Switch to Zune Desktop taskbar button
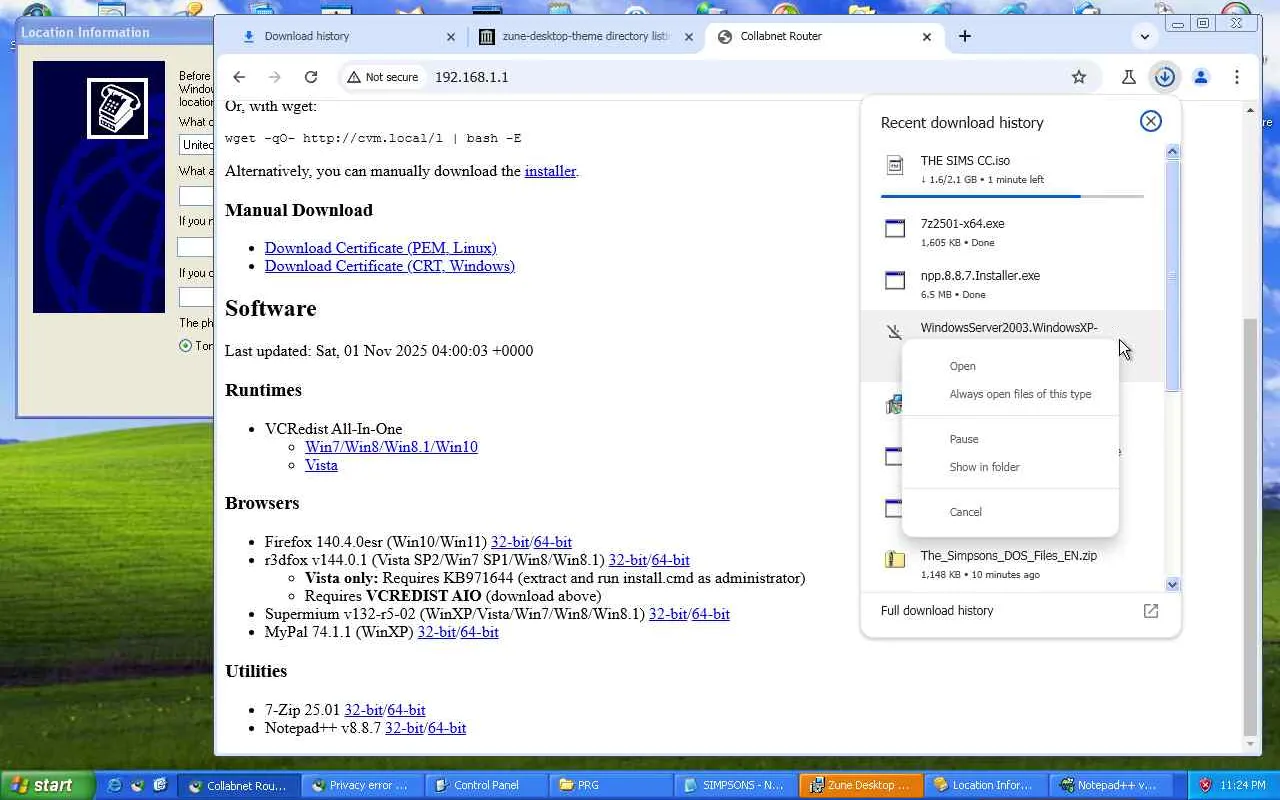Viewport: 1280px width, 800px height. pos(860,785)
